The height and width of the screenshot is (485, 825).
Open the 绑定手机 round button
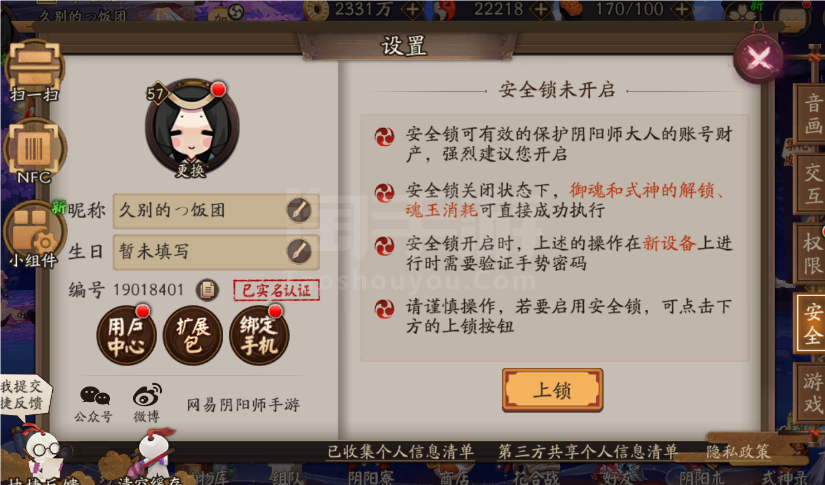coord(259,336)
